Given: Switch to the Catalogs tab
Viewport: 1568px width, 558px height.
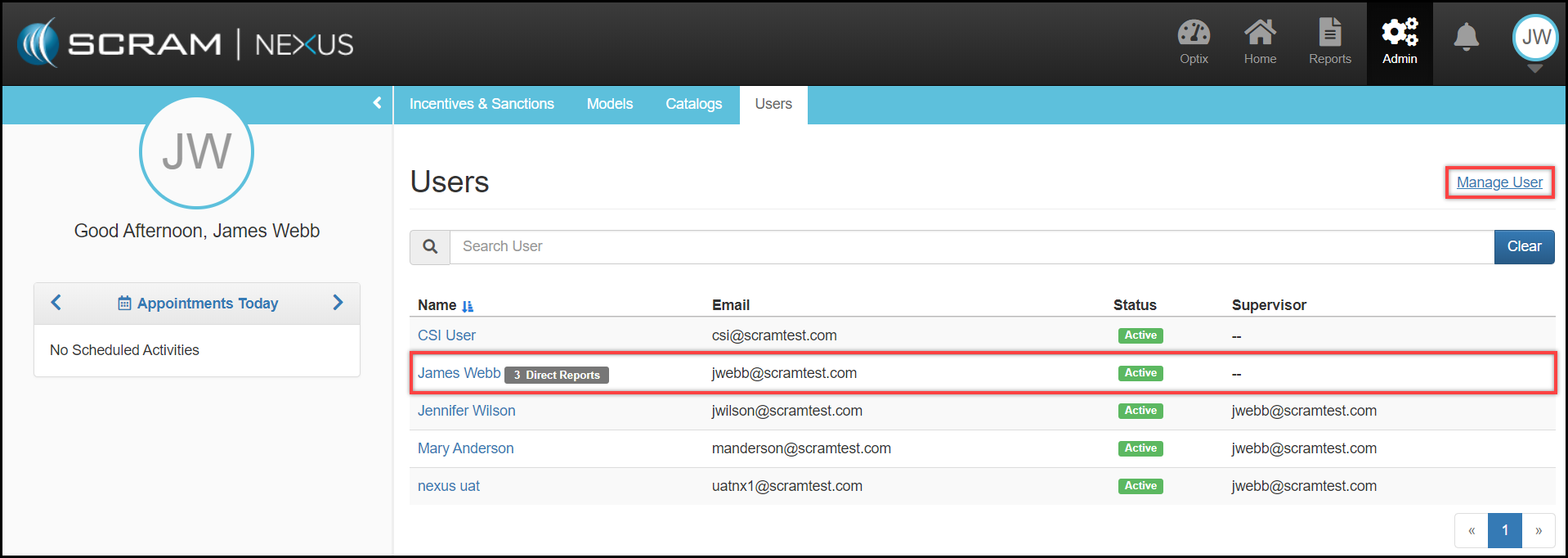Looking at the screenshot, I should (x=693, y=105).
